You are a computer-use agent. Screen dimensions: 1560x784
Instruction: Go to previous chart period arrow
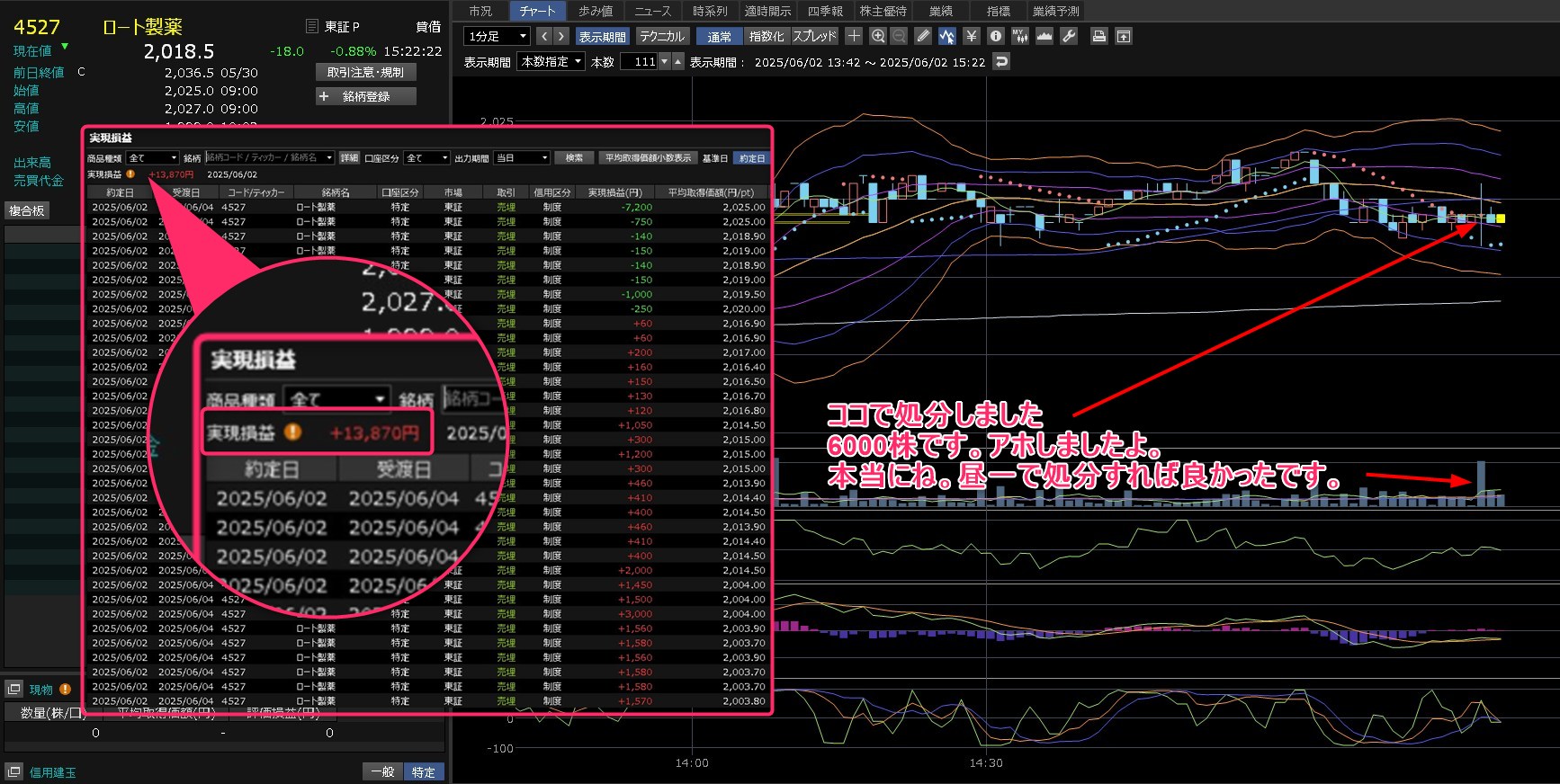tap(543, 36)
